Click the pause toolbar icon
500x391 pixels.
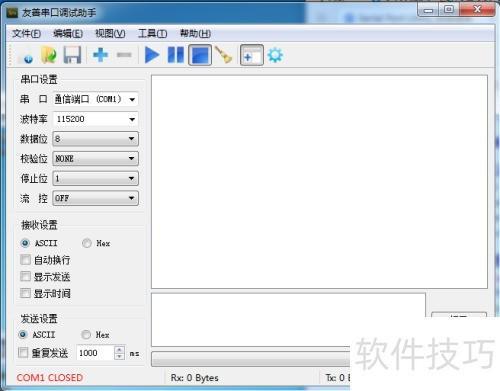(x=176, y=55)
